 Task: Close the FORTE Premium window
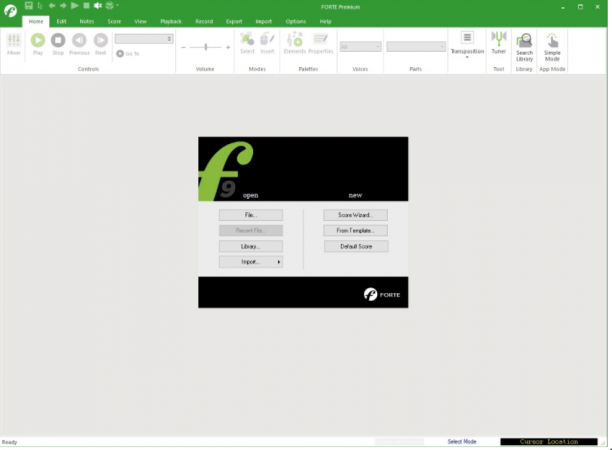pos(598,7)
